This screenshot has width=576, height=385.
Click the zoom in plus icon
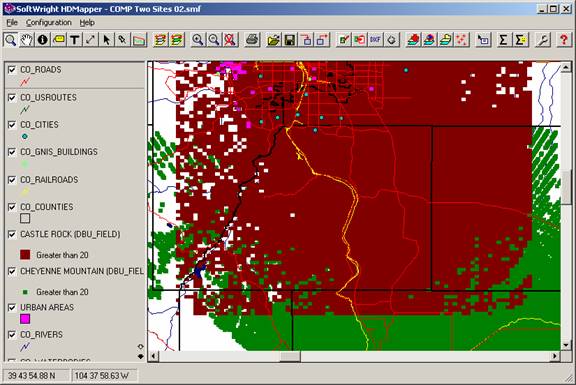198,40
